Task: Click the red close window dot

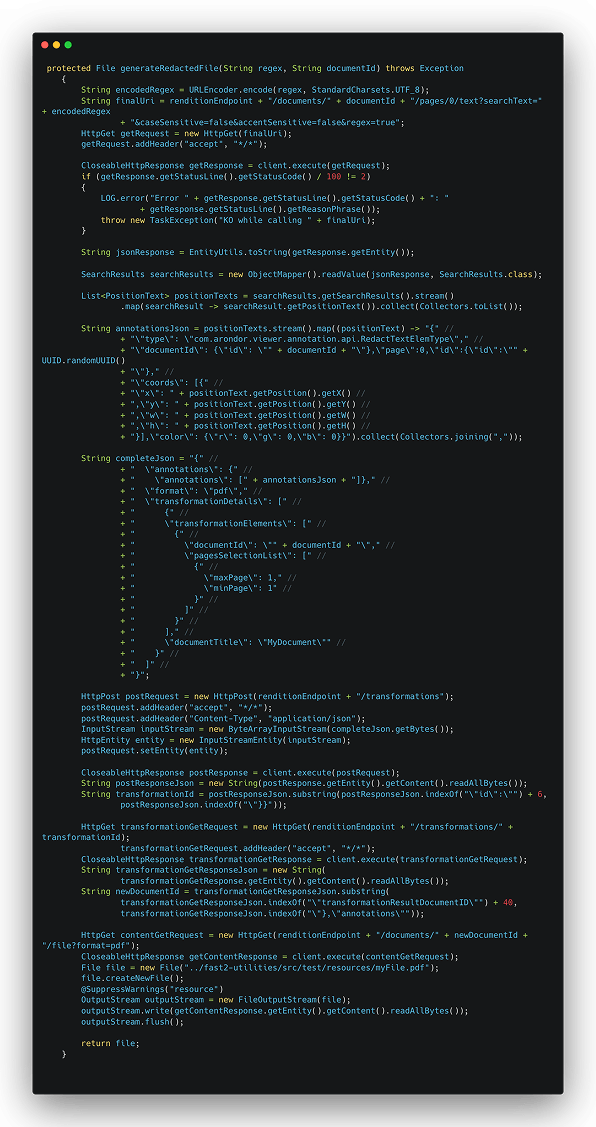Action: click(x=45, y=45)
